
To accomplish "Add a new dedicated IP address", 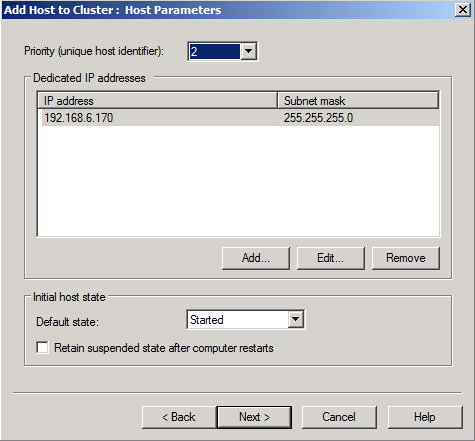I will [x=256, y=258].
